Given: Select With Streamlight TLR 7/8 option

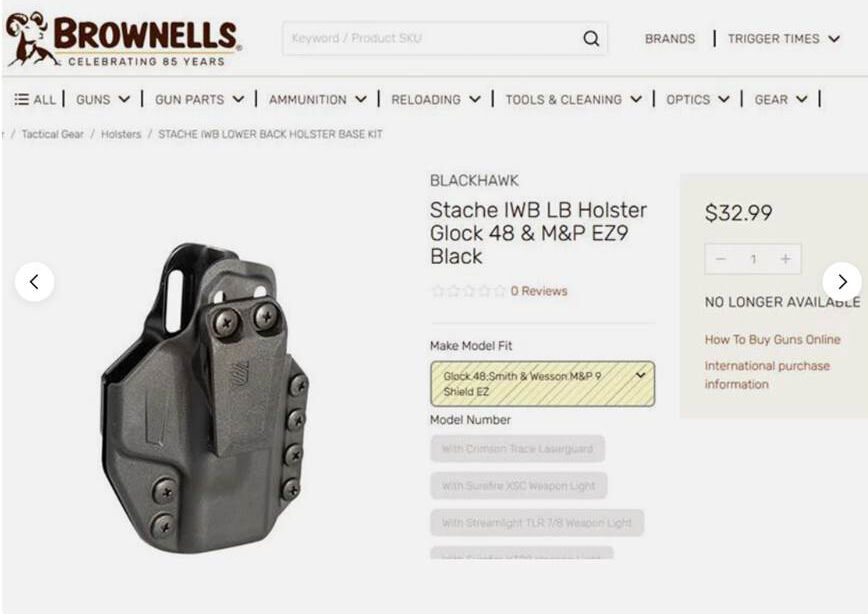Looking at the screenshot, I should [x=537, y=523].
